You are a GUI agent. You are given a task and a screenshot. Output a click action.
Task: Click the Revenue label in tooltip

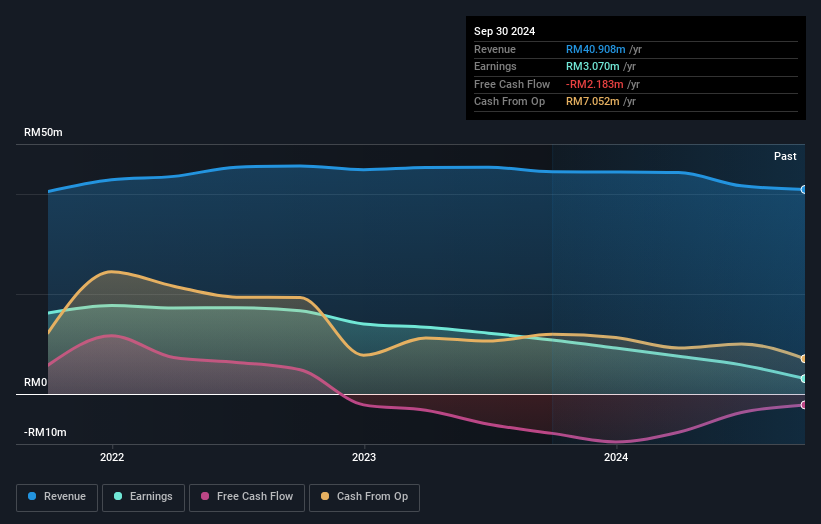click(495, 49)
